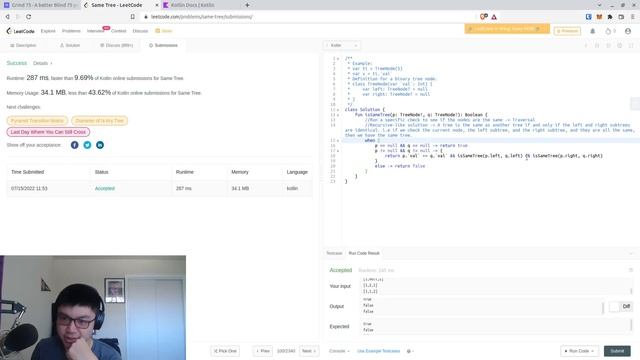Click the Premium button

[x=567, y=31]
